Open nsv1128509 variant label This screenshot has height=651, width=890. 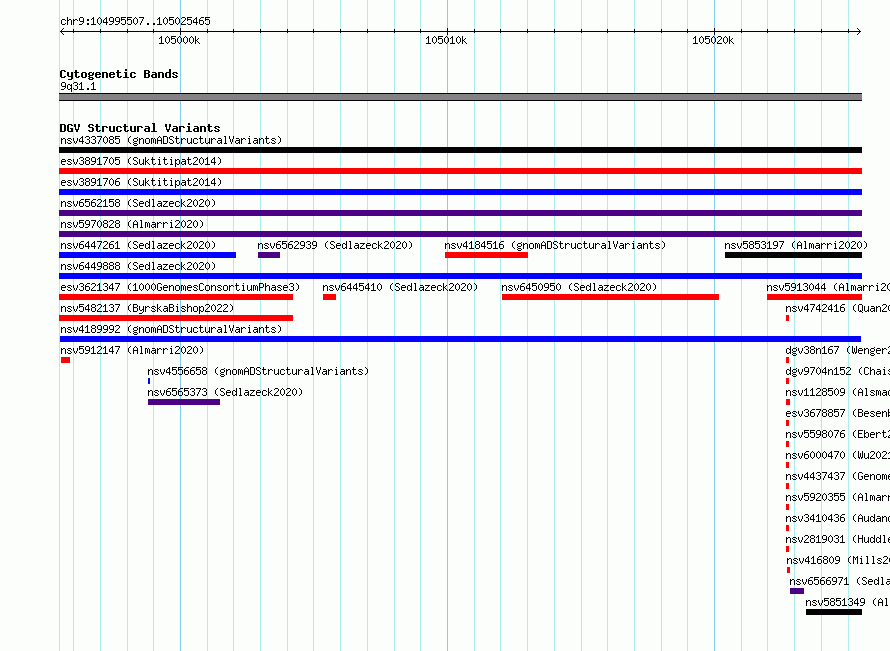click(838, 392)
